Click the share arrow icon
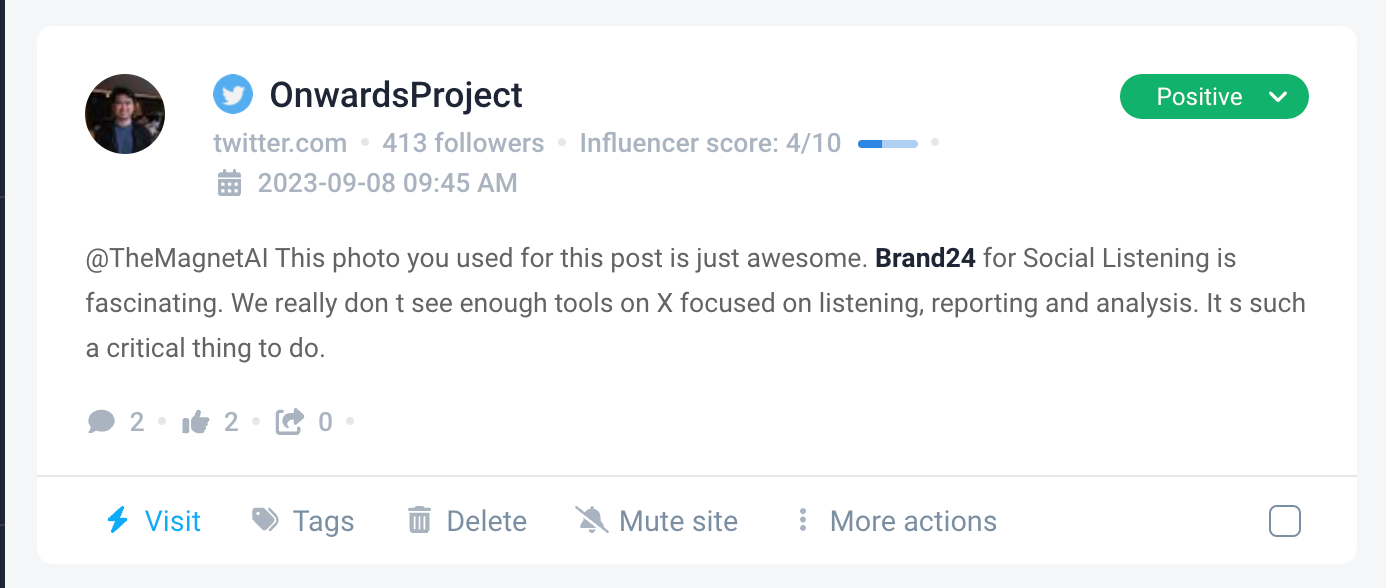 coord(289,422)
